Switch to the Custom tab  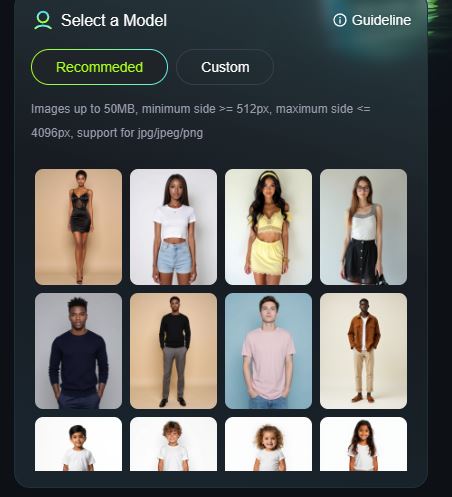(x=225, y=67)
